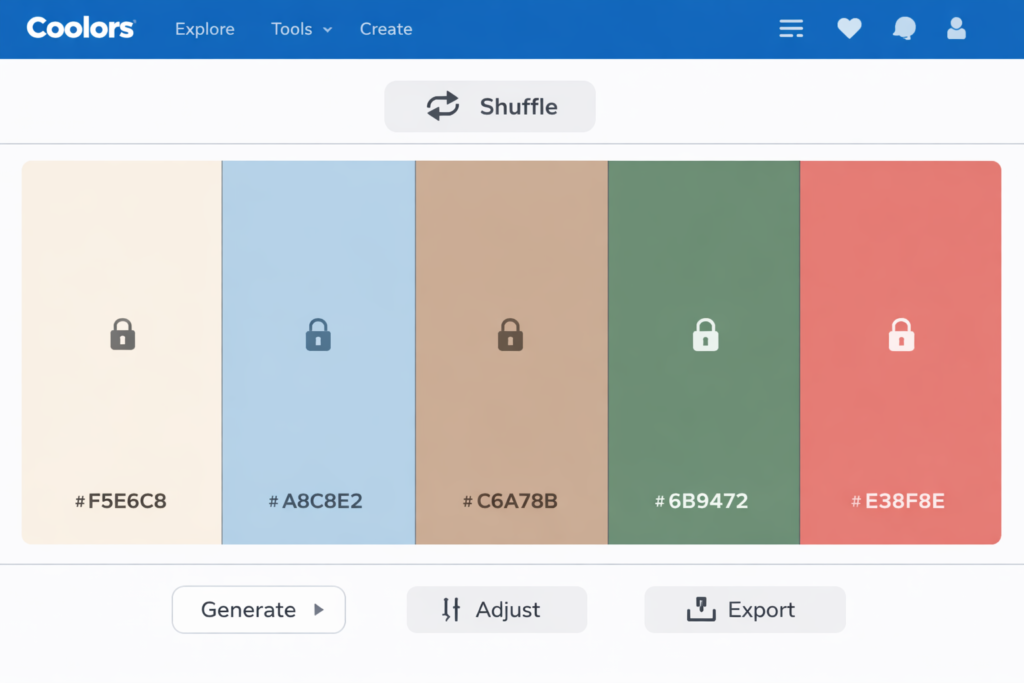Click the Coolors logo
The width and height of the screenshot is (1024, 683).
click(x=80, y=28)
